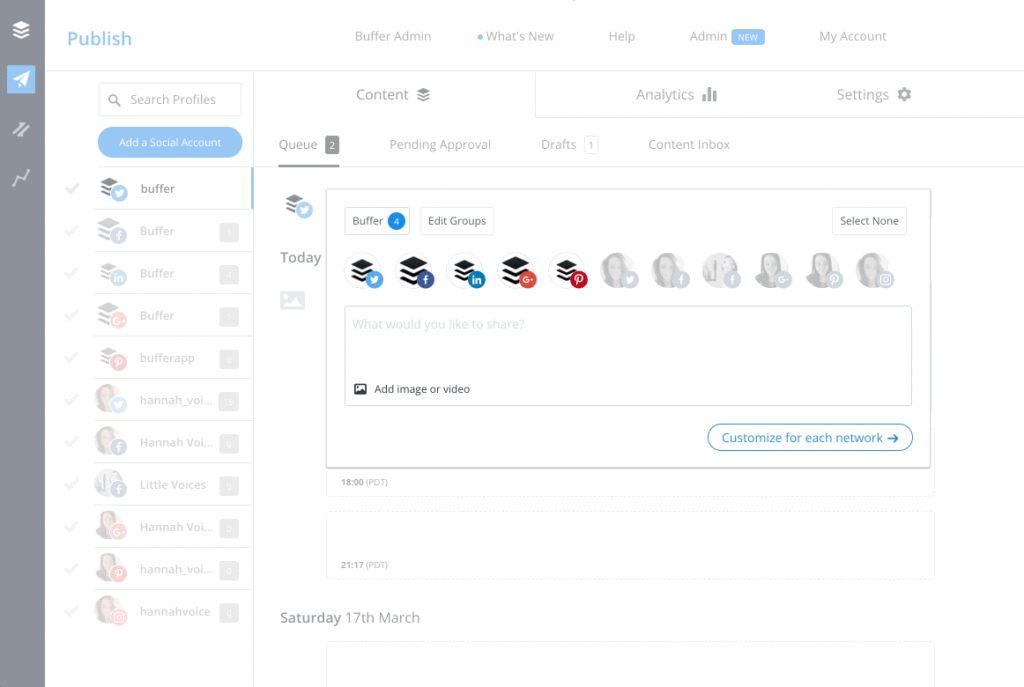Select Buffer LinkedIn avatar in composer
The image size is (1024, 687).
point(466,271)
